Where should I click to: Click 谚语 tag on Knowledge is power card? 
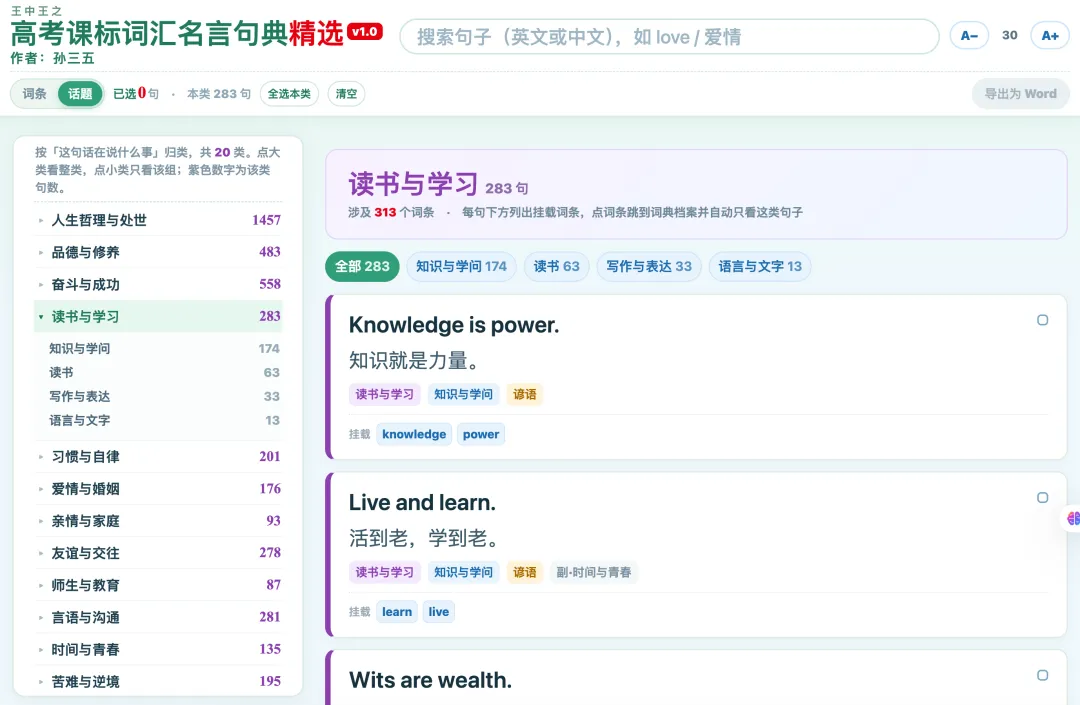pos(525,394)
